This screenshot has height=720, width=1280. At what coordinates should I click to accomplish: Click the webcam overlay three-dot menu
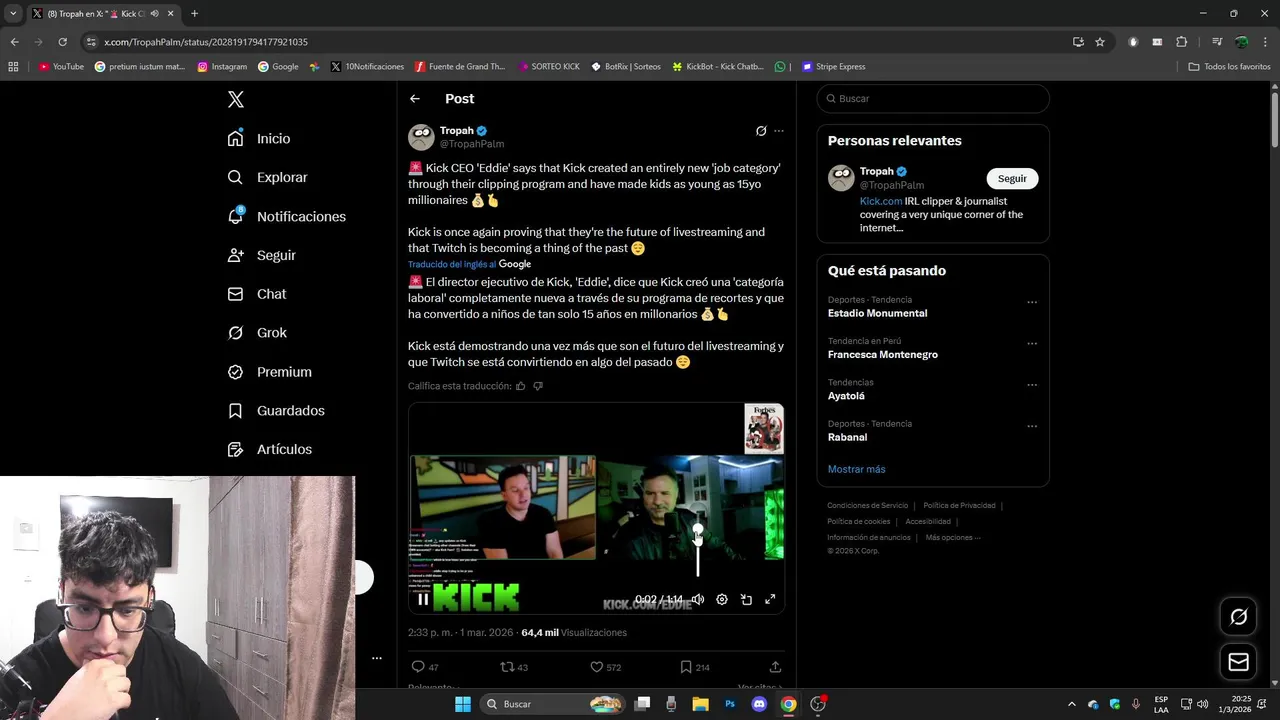[377, 658]
